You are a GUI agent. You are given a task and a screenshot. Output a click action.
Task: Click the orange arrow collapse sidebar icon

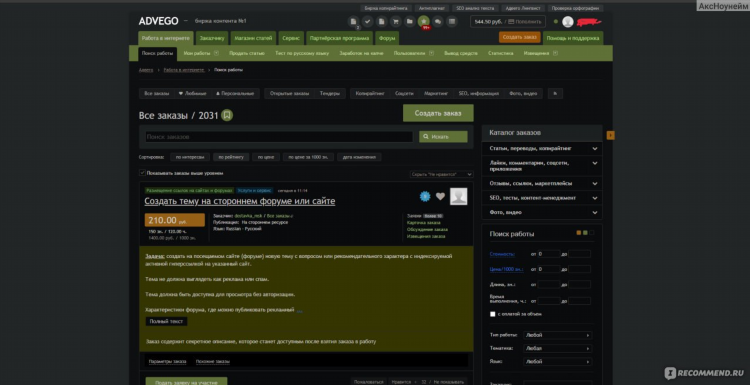coord(610,135)
